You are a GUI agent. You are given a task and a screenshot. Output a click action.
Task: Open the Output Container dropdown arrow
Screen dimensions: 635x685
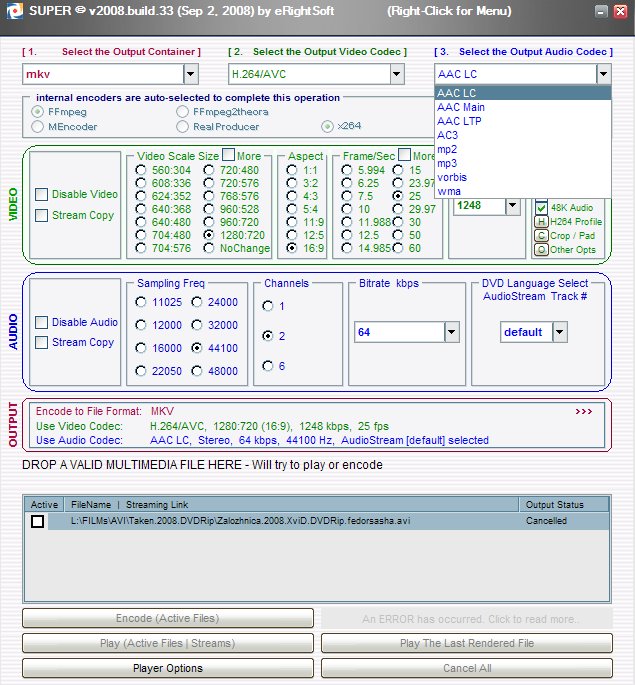tap(190, 74)
